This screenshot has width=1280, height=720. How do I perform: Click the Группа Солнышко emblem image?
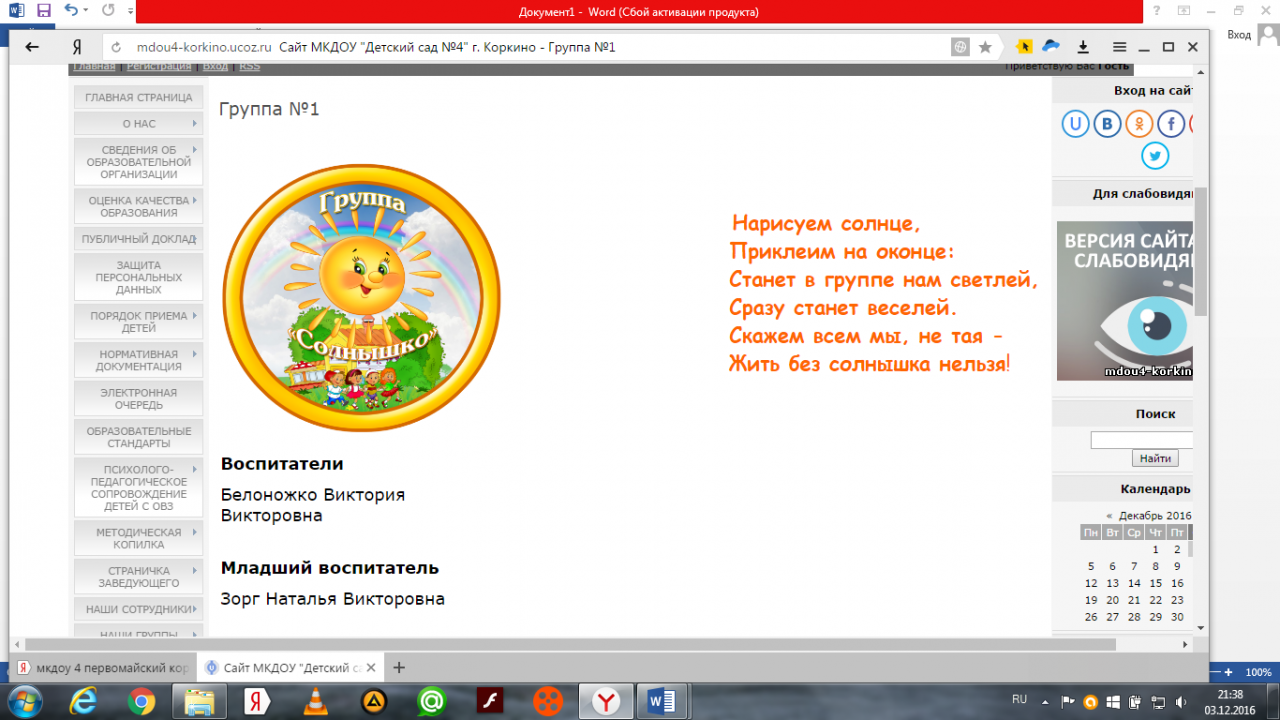361,297
